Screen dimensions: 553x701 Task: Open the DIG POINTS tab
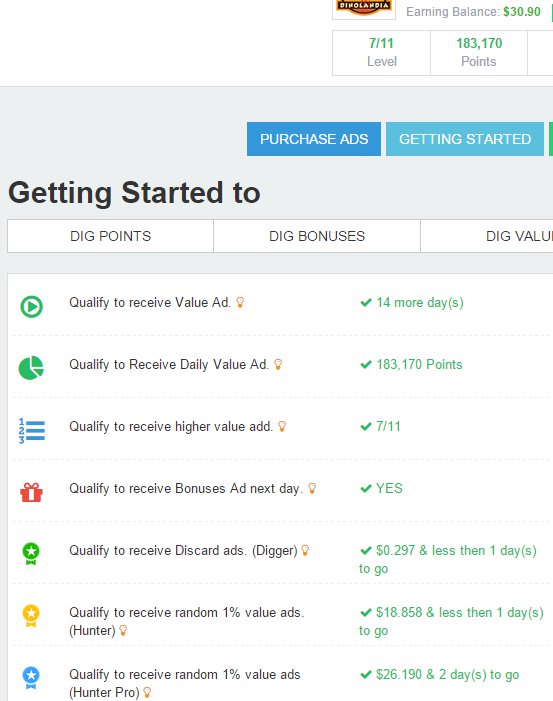coord(110,236)
